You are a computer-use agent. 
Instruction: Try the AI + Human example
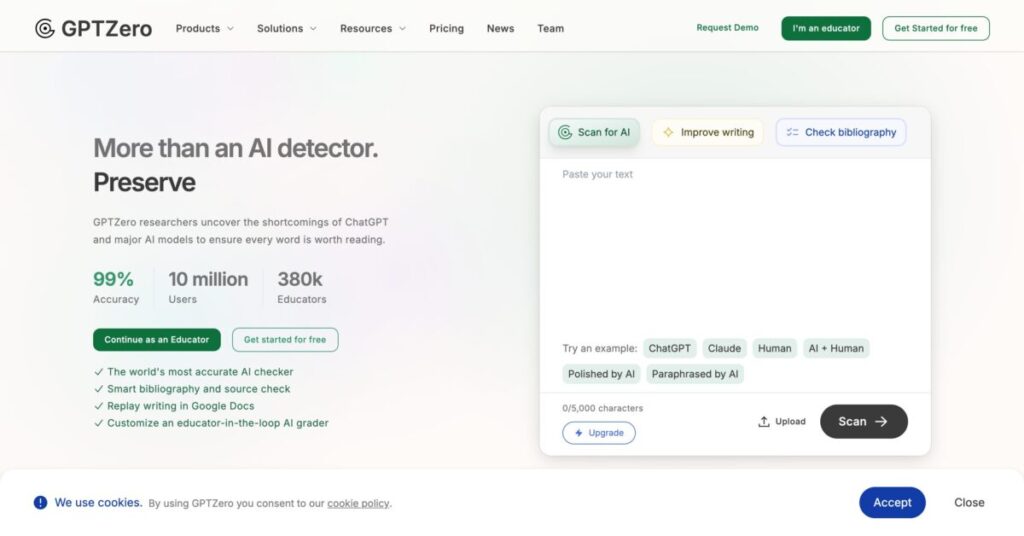pyautogui.click(x=836, y=349)
